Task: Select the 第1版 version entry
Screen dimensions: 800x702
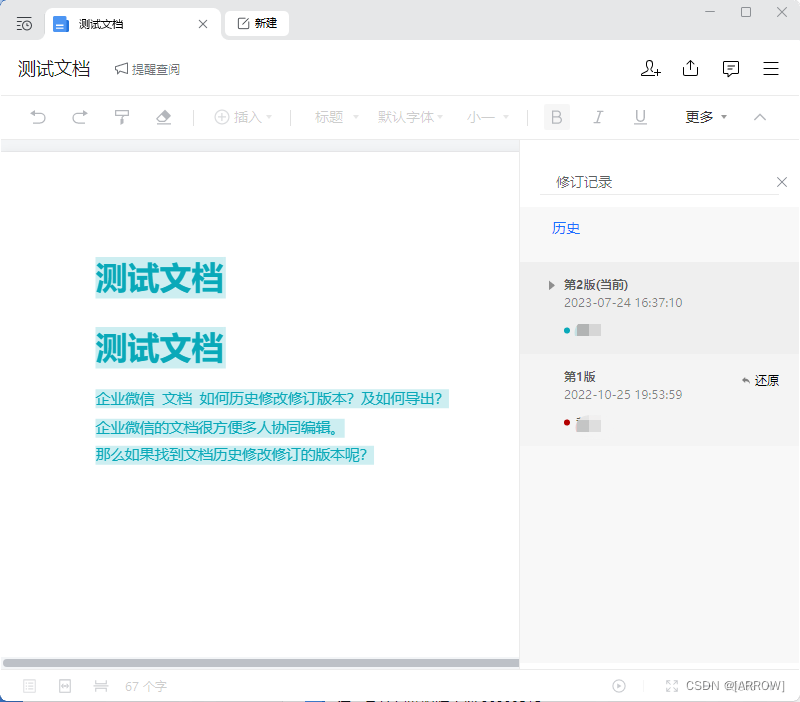Action: (660, 400)
